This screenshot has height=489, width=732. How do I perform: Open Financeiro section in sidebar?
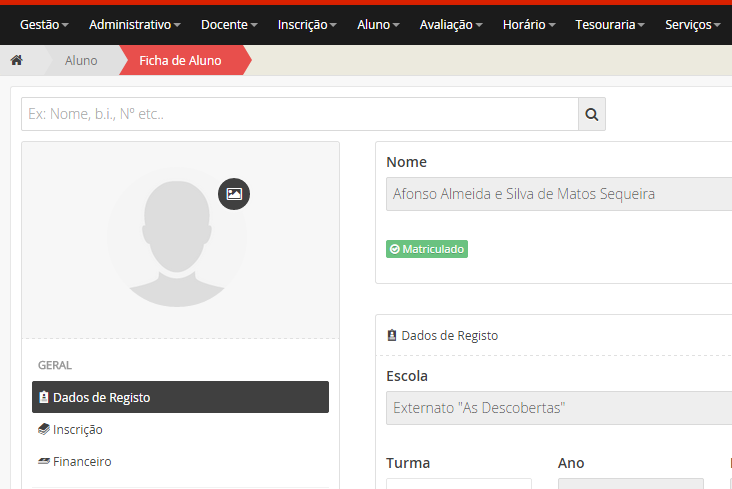coord(81,462)
